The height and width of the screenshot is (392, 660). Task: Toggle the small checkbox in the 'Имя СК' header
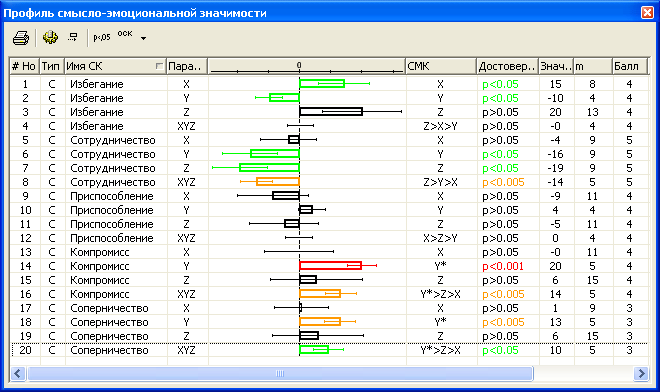coord(159,66)
